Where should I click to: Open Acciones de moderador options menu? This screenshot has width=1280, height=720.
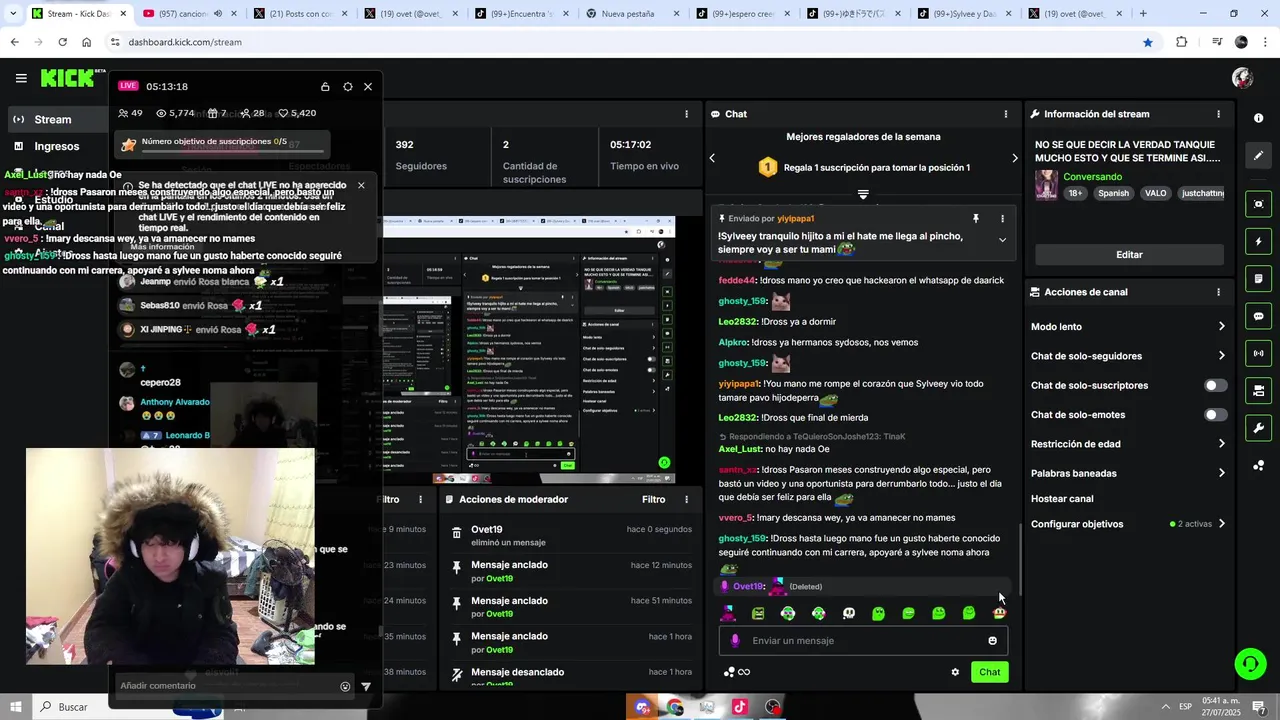click(686, 499)
